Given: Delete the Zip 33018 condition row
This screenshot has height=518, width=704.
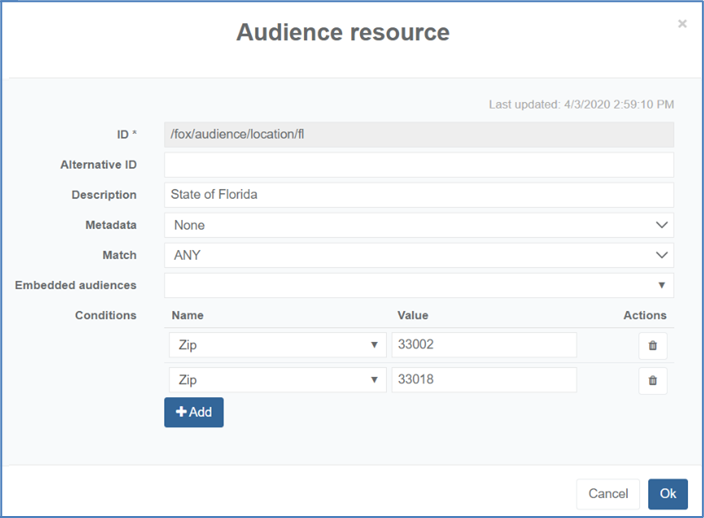Looking at the screenshot, I should (x=652, y=380).
